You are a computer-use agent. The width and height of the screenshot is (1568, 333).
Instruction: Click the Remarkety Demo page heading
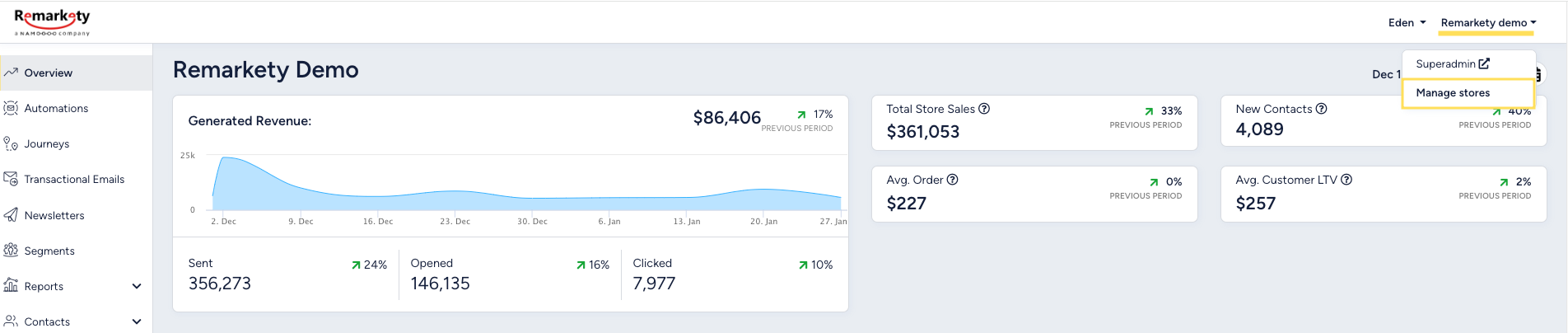(265, 70)
